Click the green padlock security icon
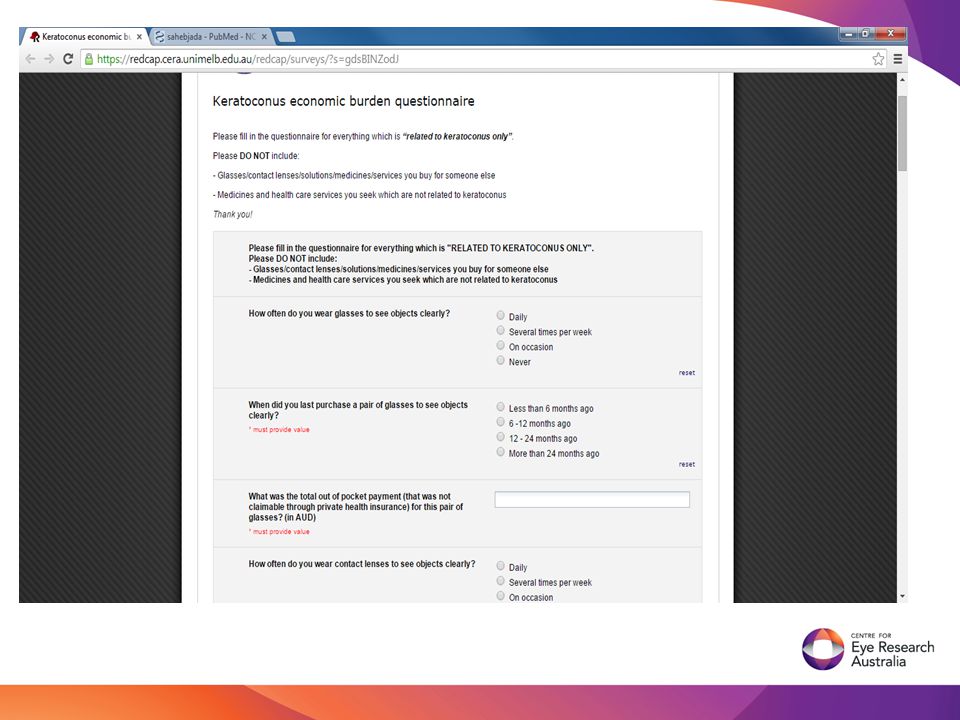This screenshot has height=720, width=960. [89, 59]
